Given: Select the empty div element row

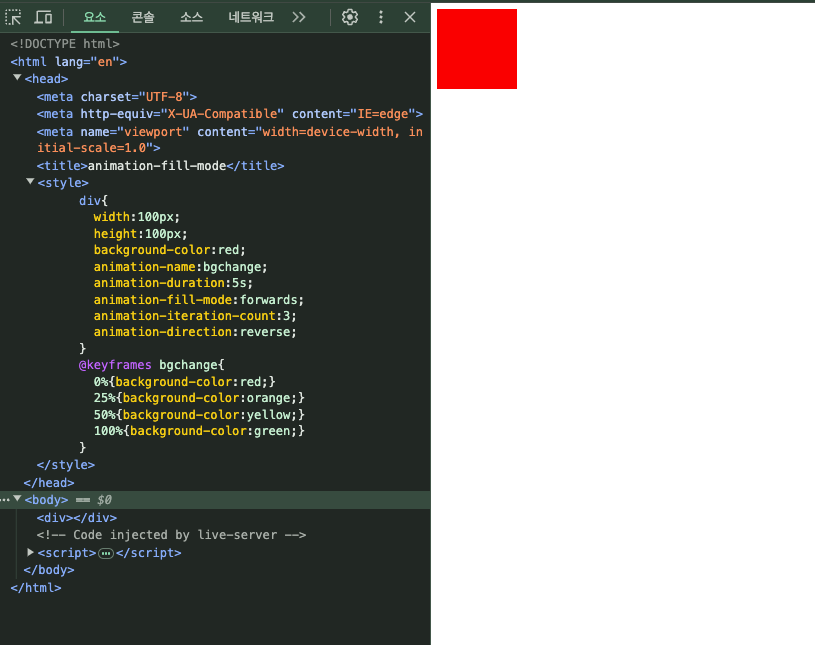Looking at the screenshot, I should tap(77, 518).
